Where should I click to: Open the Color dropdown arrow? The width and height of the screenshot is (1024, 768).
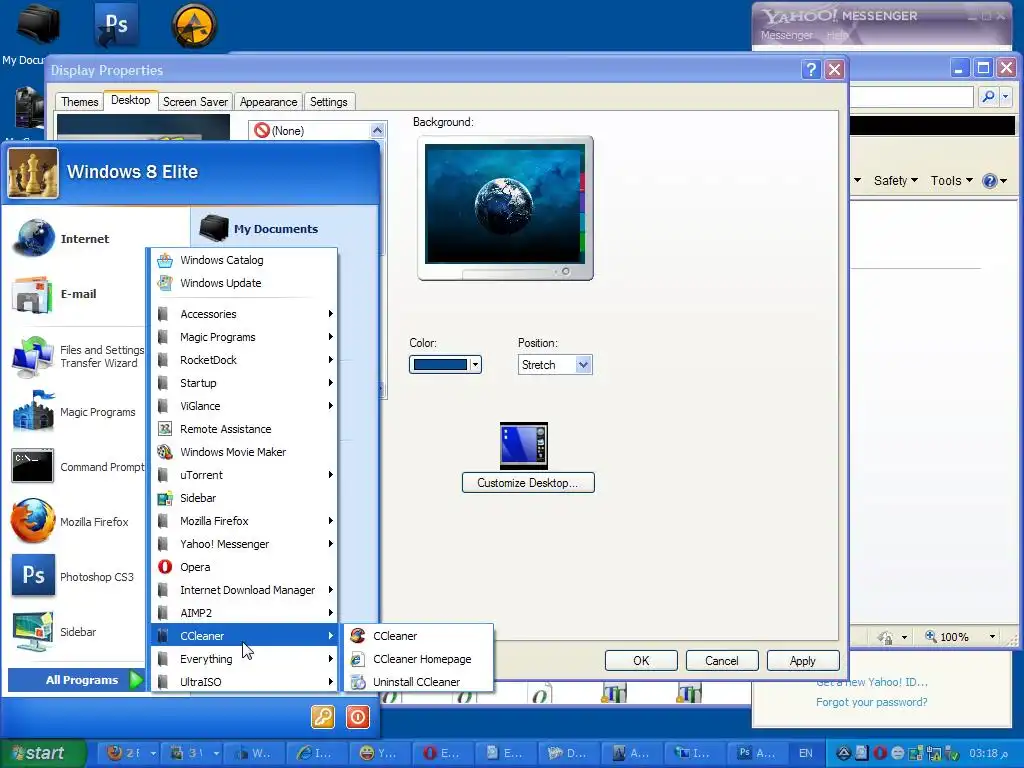(x=475, y=364)
